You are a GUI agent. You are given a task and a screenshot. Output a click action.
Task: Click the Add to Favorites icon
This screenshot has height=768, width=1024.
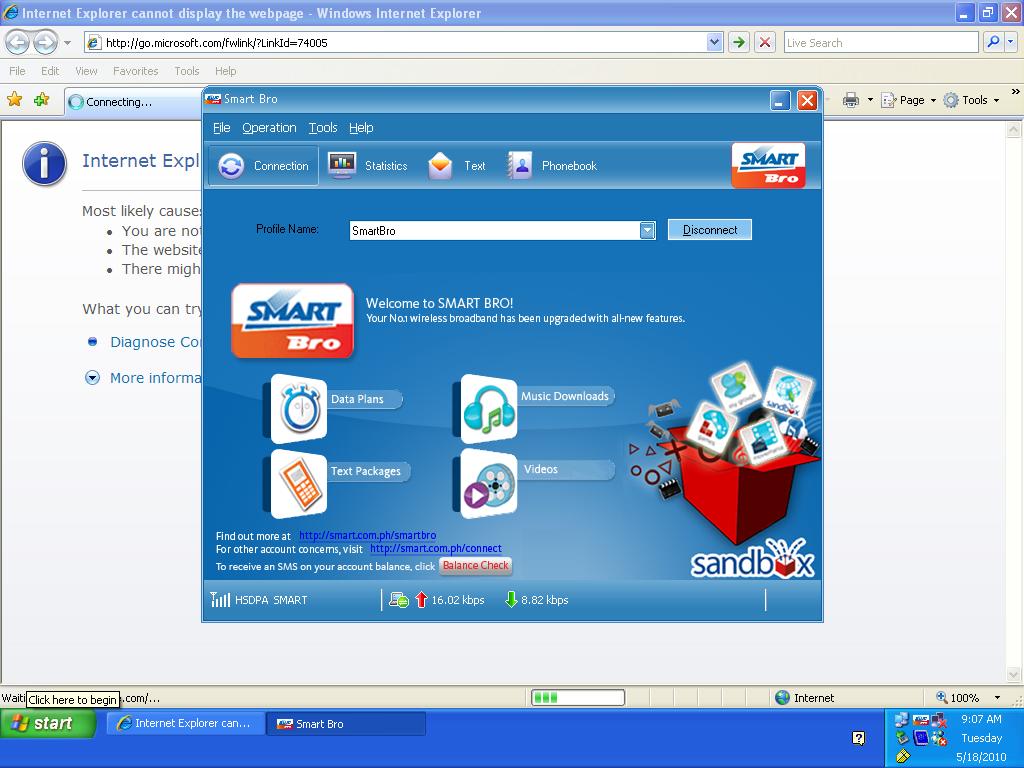pyautogui.click(x=42, y=99)
